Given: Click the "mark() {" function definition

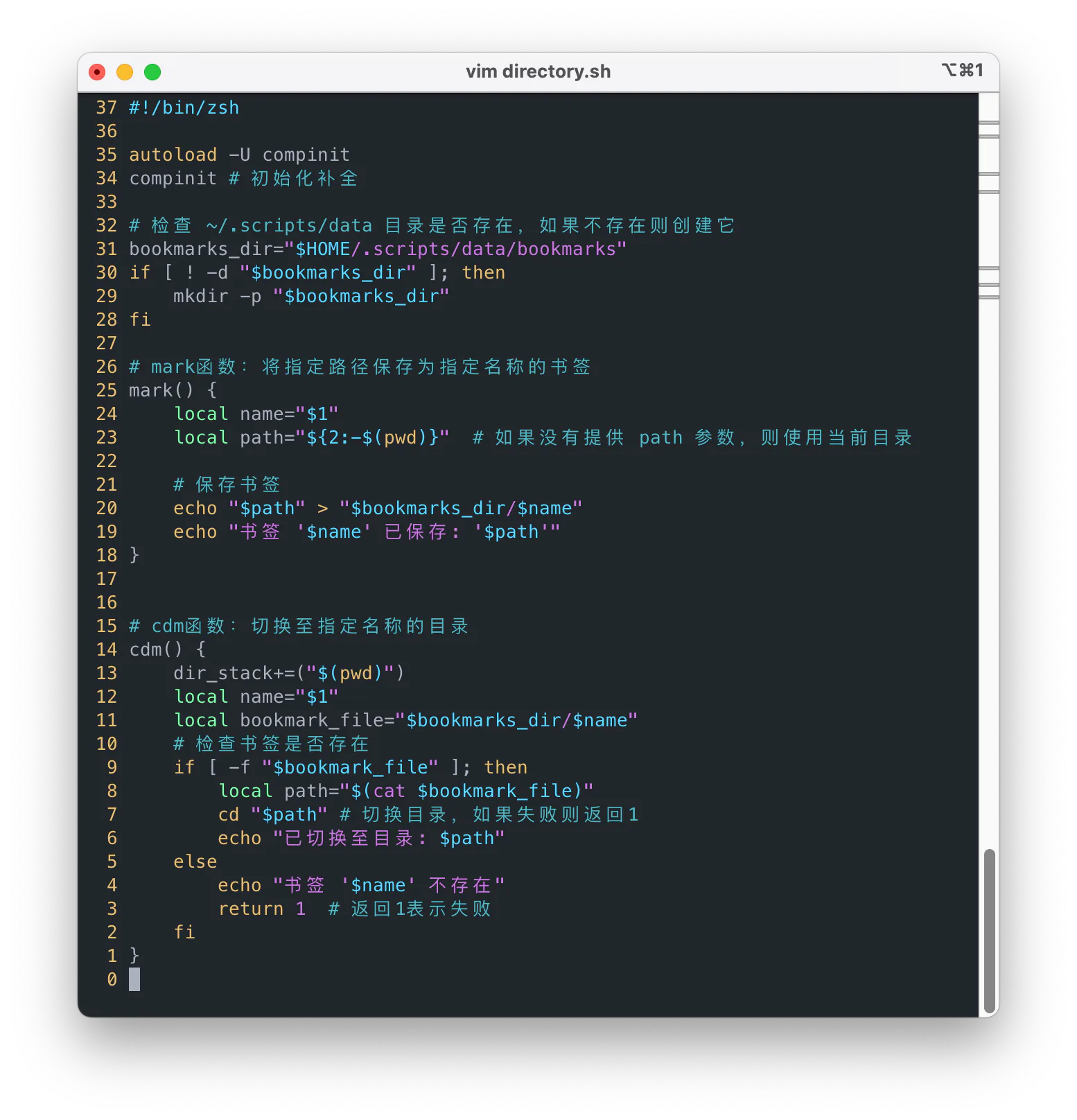Looking at the screenshot, I should [173, 391].
